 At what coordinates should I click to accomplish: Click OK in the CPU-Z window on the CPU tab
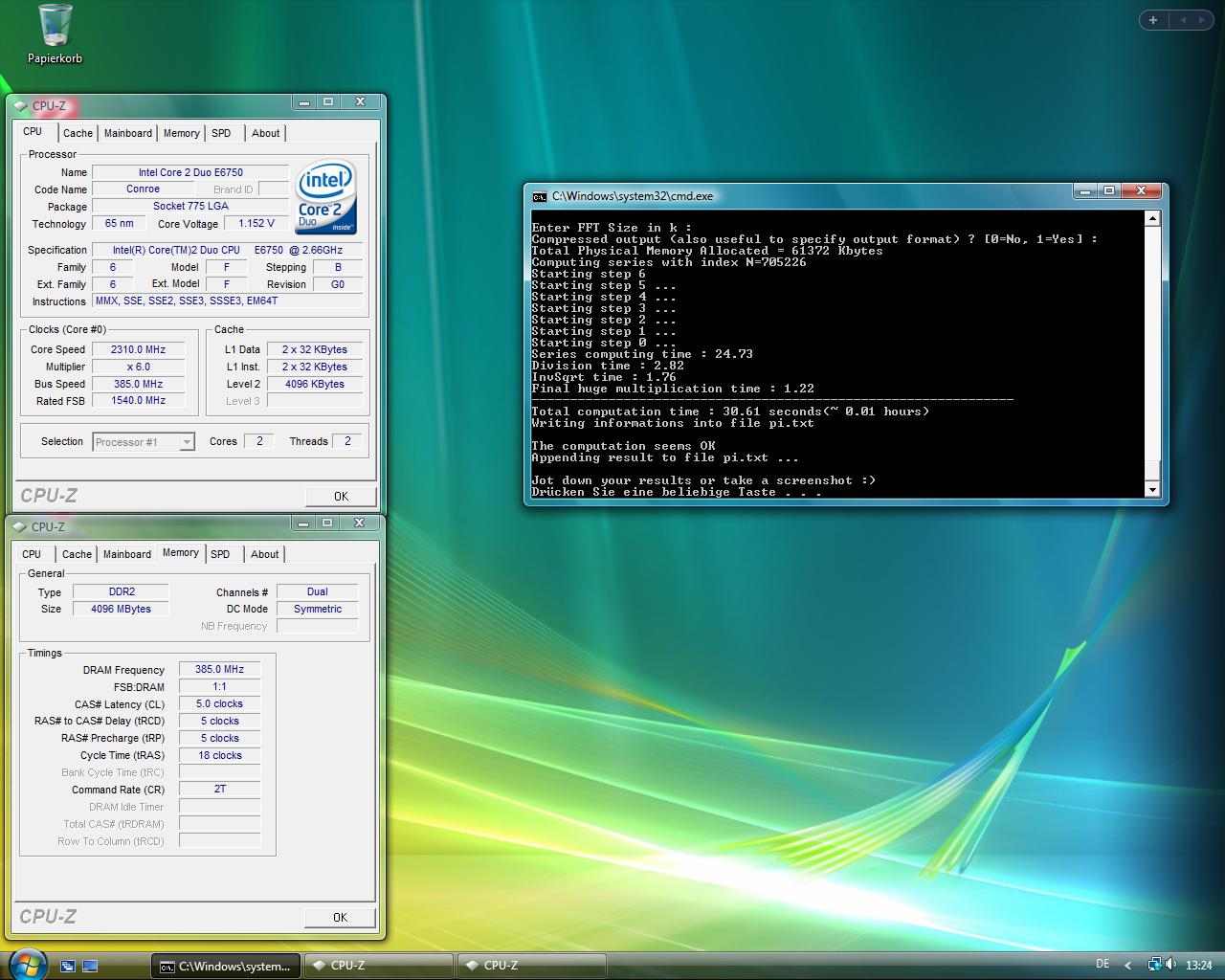pyautogui.click(x=341, y=497)
